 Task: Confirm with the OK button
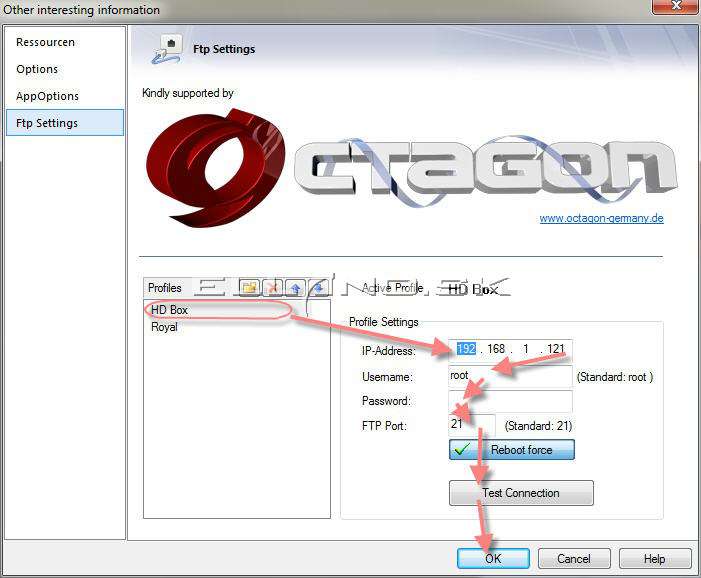pyautogui.click(x=493, y=559)
